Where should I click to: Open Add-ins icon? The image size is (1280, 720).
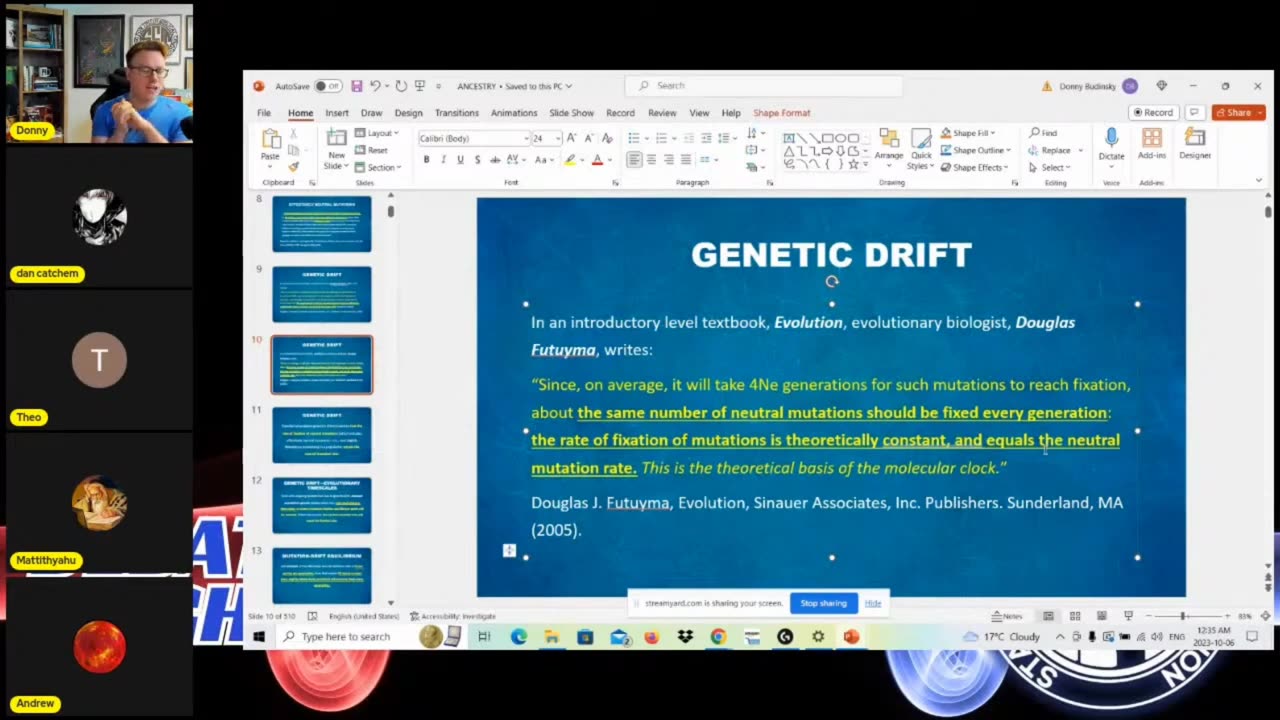pyautogui.click(x=1152, y=144)
